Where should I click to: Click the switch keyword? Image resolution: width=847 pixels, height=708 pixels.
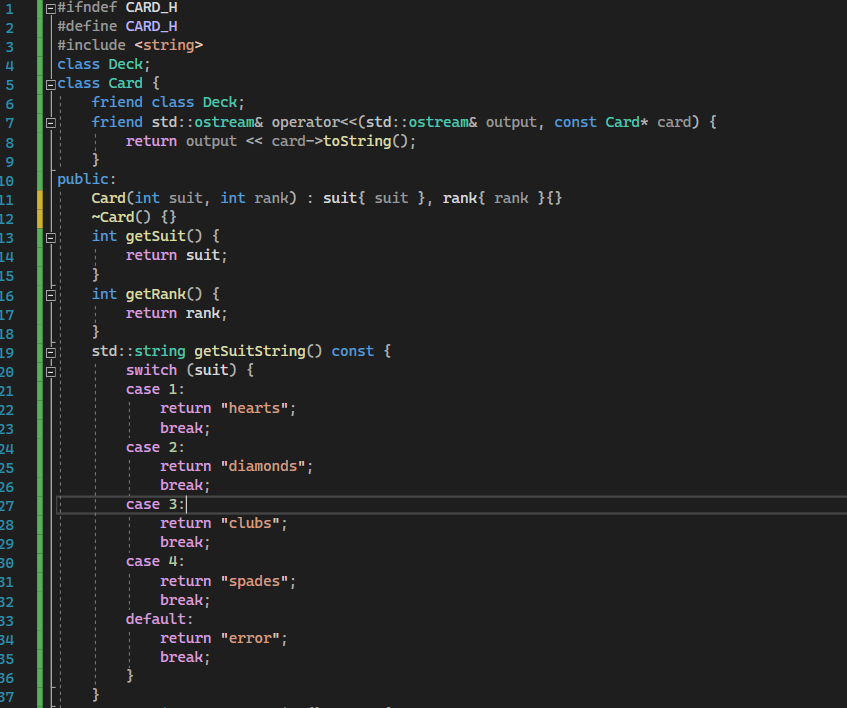(x=151, y=370)
